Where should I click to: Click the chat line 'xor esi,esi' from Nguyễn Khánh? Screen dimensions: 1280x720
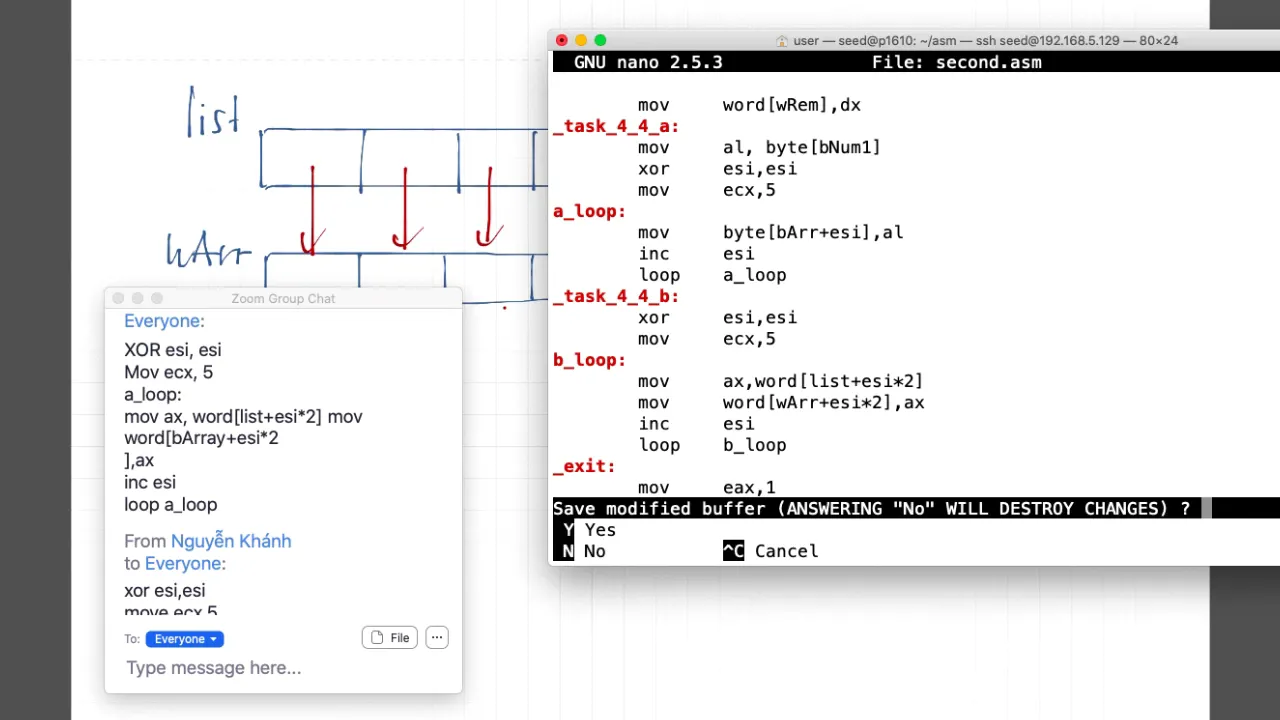165,591
